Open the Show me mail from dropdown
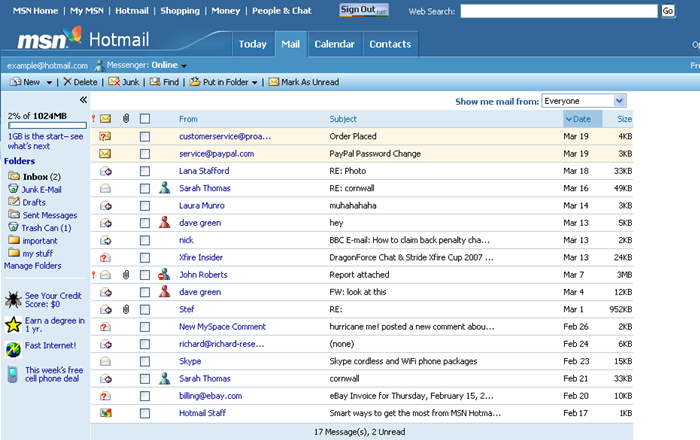This screenshot has width=700, height=440. (x=584, y=101)
